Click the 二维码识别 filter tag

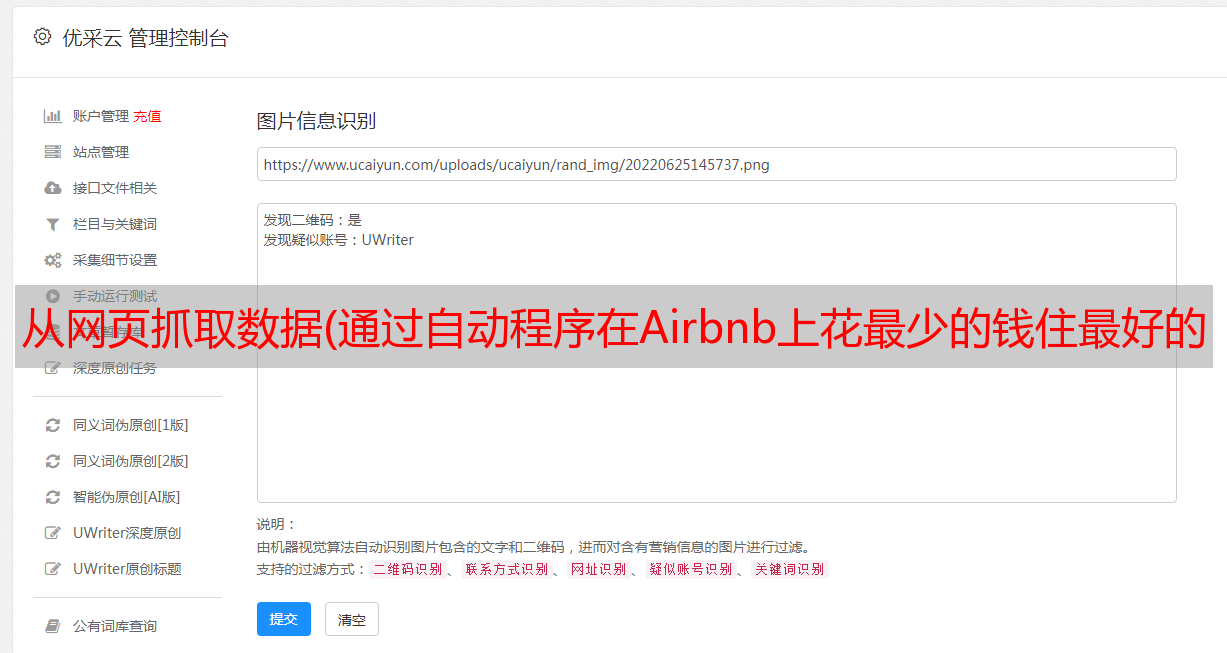(x=407, y=569)
